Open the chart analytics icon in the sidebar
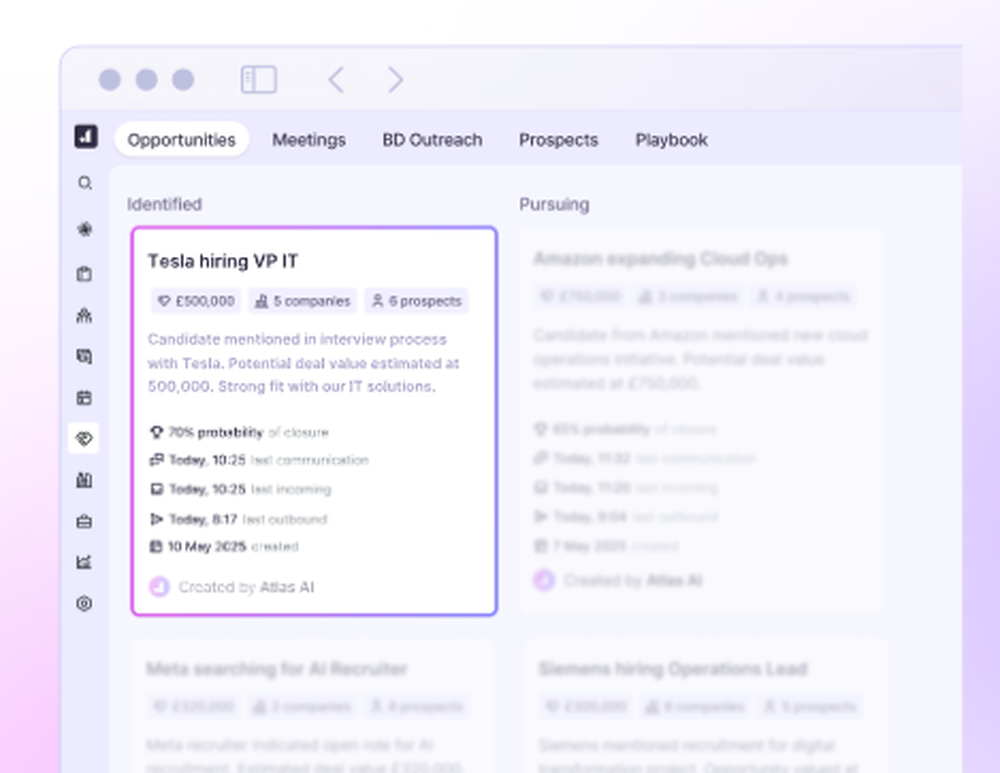1000x773 pixels. coord(85,562)
